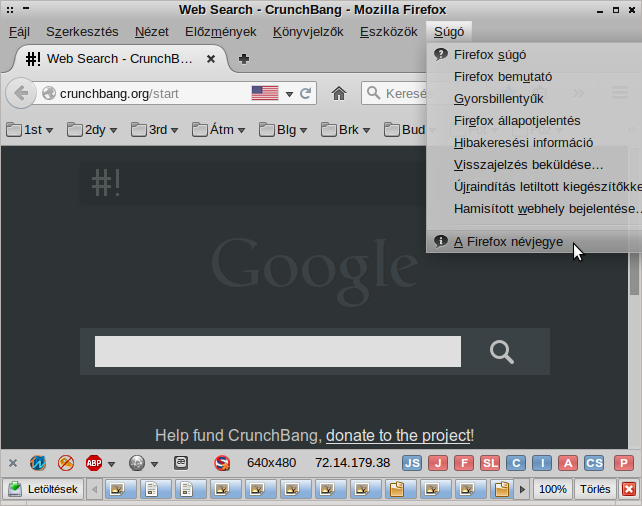The image size is (642, 506).
Task: Open the Fájl menu
Action: coord(19,32)
